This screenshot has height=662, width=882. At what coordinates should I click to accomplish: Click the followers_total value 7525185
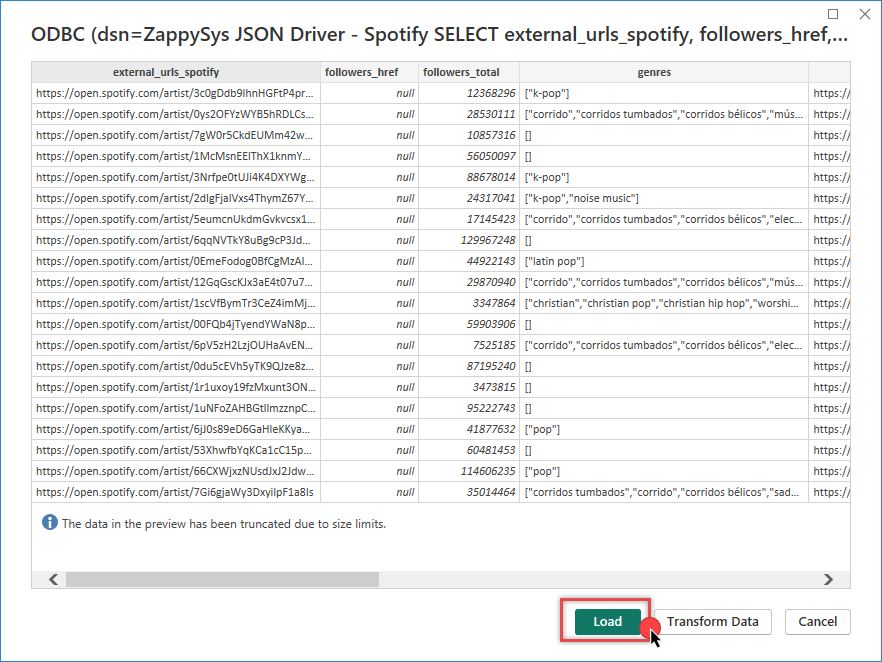coord(469,345)
